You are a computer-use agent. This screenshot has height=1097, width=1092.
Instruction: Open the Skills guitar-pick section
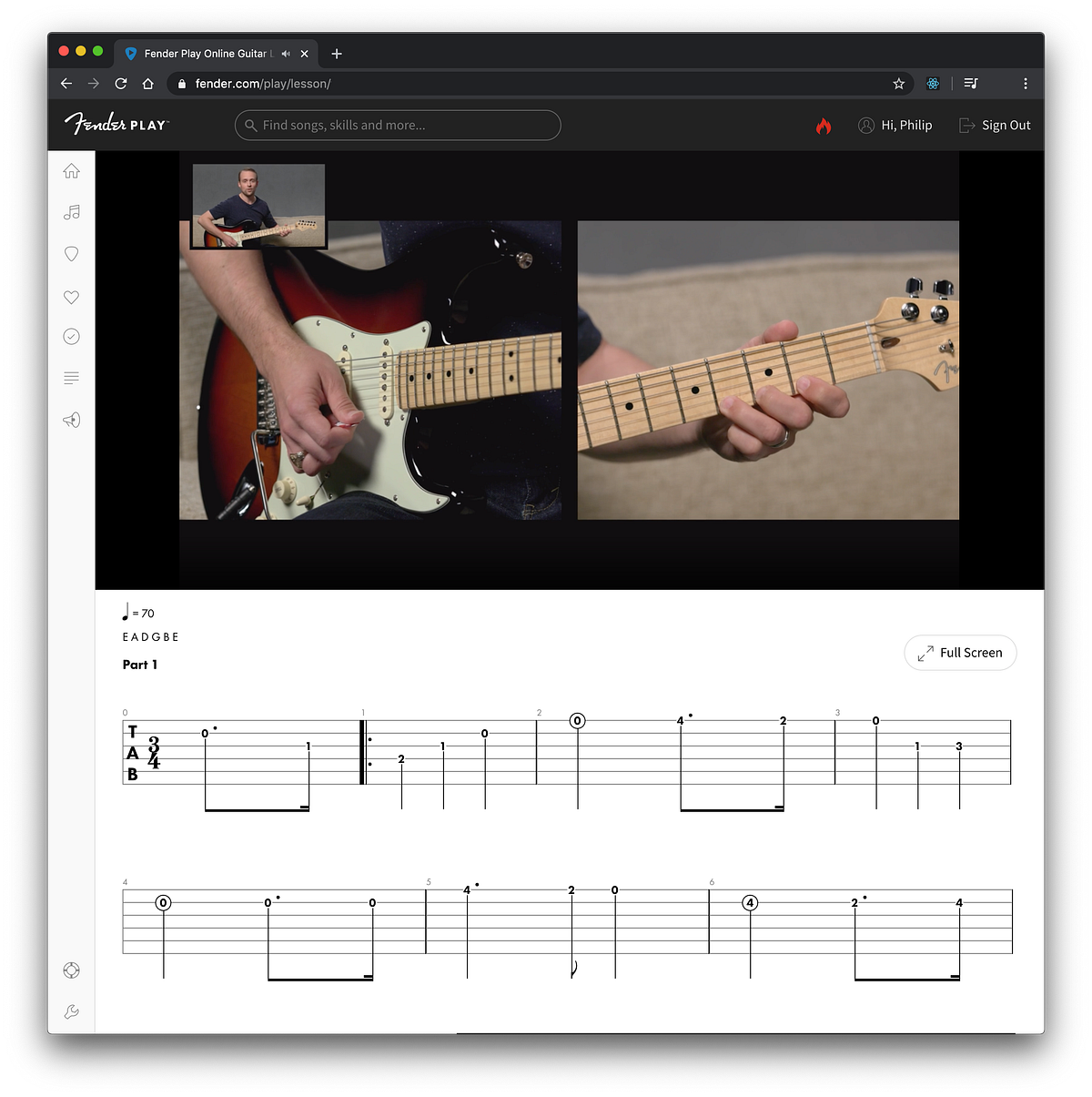(x=71, y=254)
